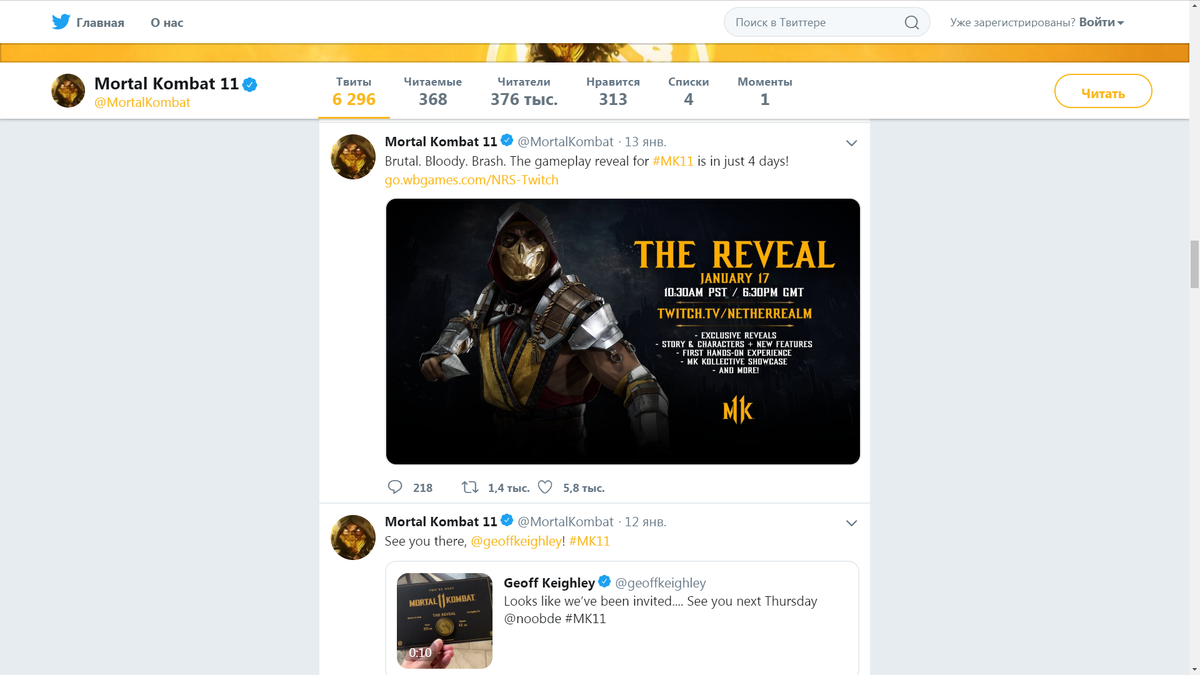Click verified badge on the 12 янв. tweet
This screenshot has height=675, width=1200.
coord(507,521)
